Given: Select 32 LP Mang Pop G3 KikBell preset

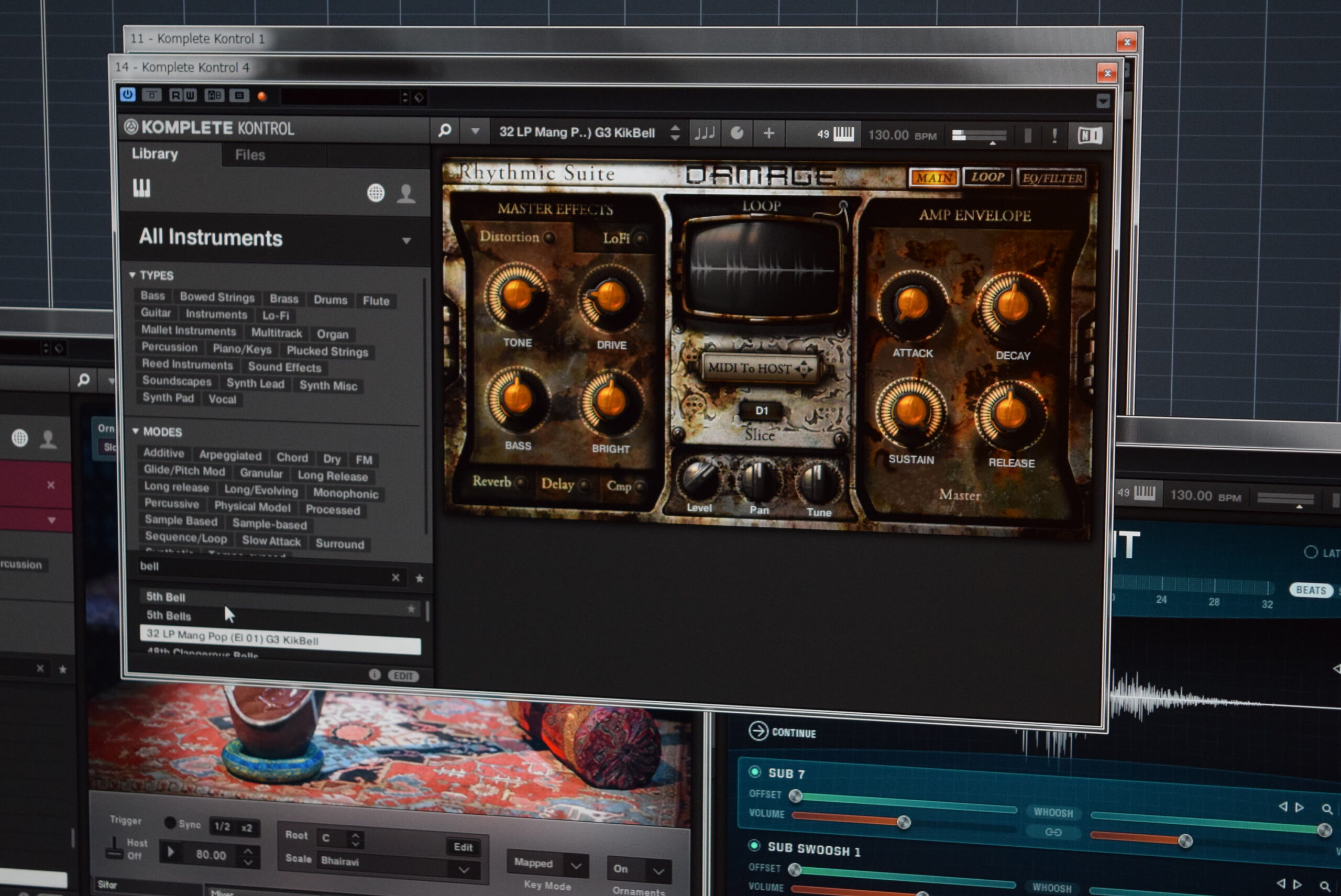Looking at the screenshot, I should [280, 639].
